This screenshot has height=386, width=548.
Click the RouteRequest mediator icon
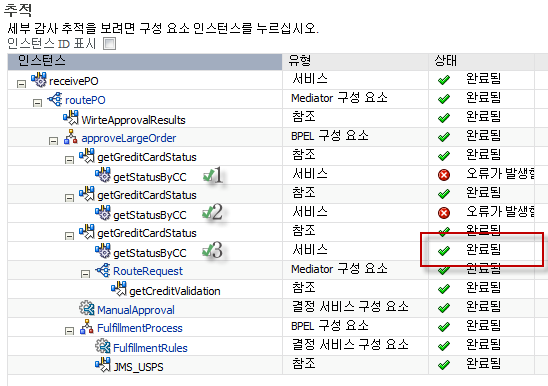103,270
